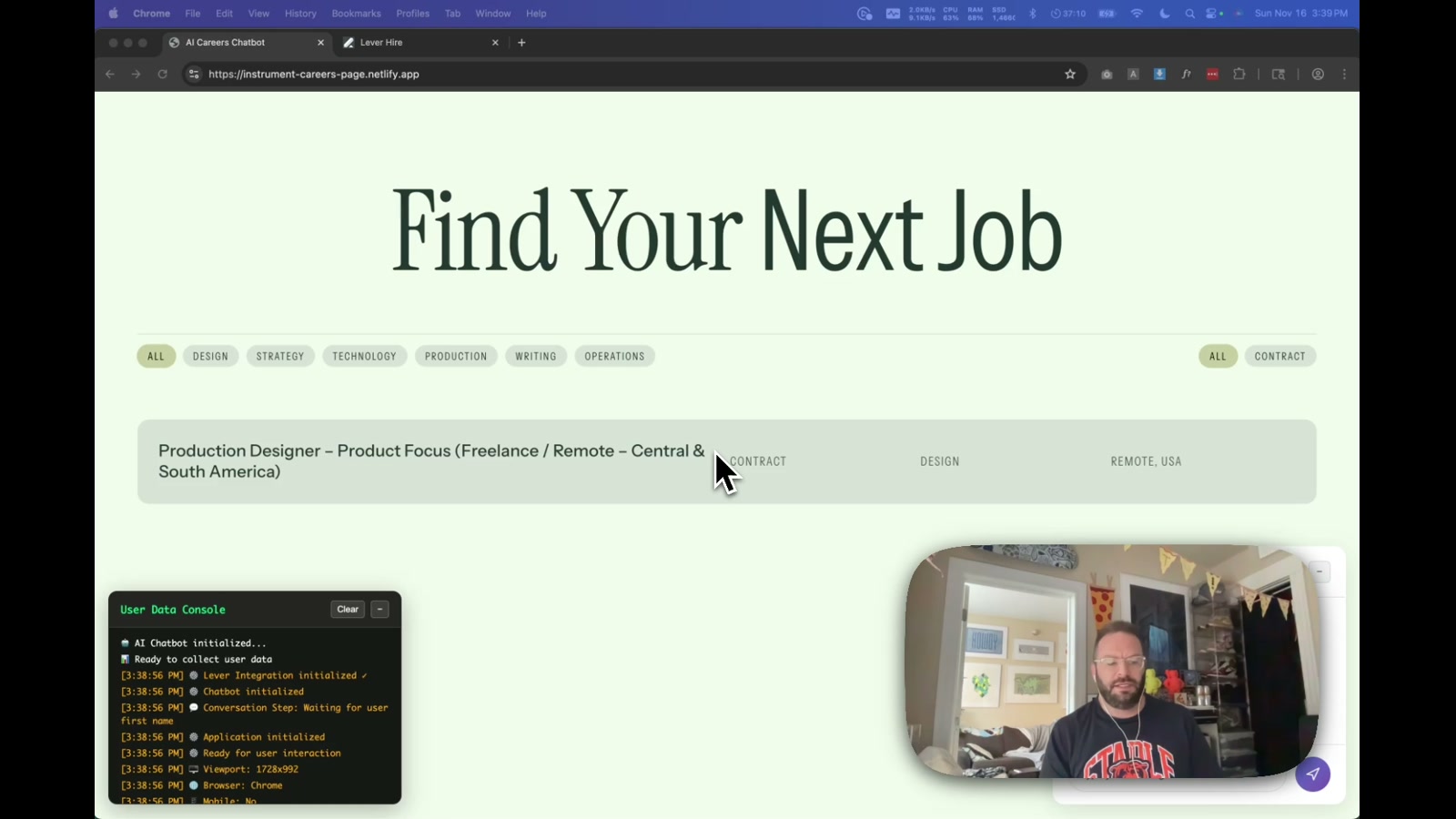This screenshot has width=1456, height=819.
Task: Open the Help menu
Action: pyautogui.click(x=536, y=14)
